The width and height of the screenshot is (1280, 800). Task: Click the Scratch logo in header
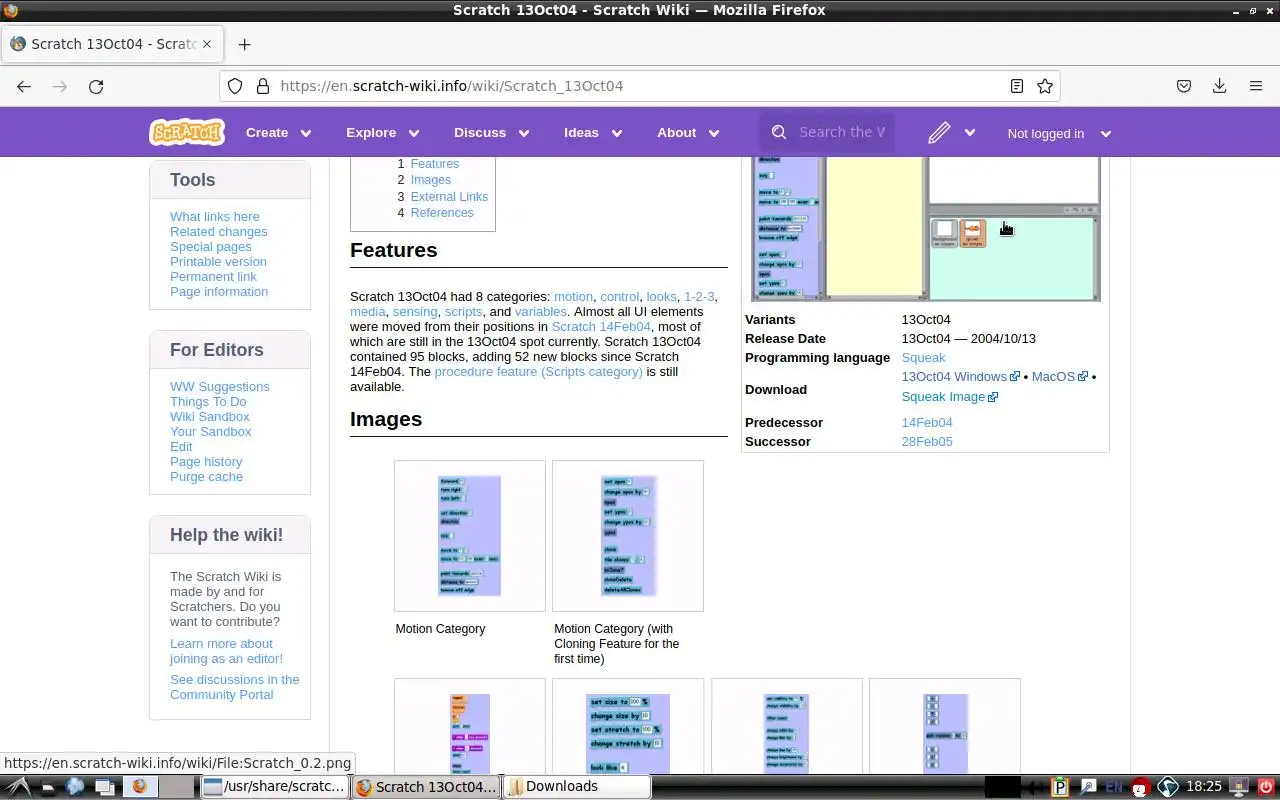click(x=187, y=132)
